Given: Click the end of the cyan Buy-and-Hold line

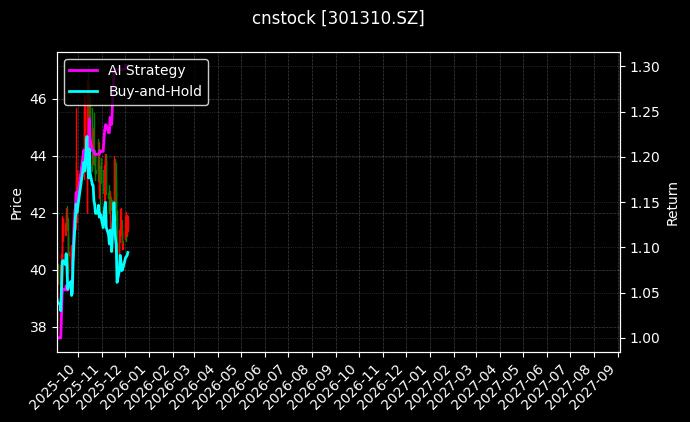Looking at the screenshot, I should 128,253.
